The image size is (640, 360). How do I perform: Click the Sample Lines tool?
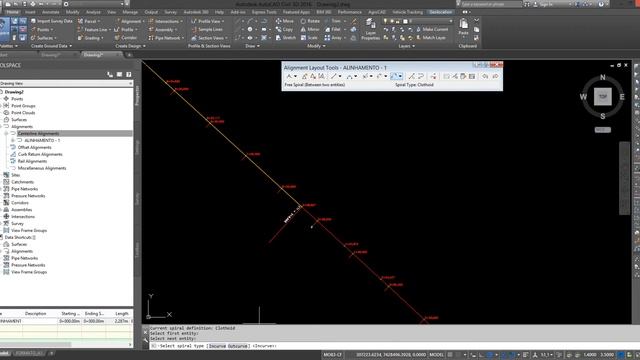(x=207, y=29)
